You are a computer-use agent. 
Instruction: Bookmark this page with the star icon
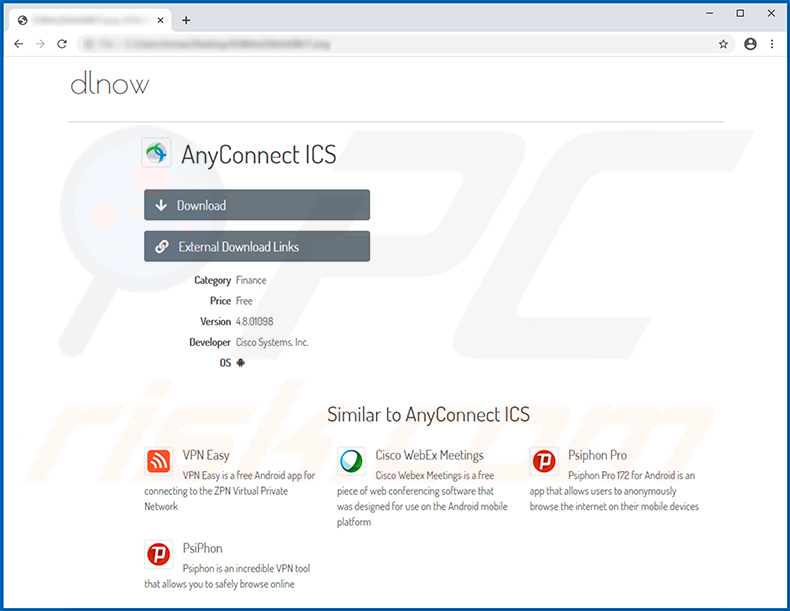tap(723, 44)
